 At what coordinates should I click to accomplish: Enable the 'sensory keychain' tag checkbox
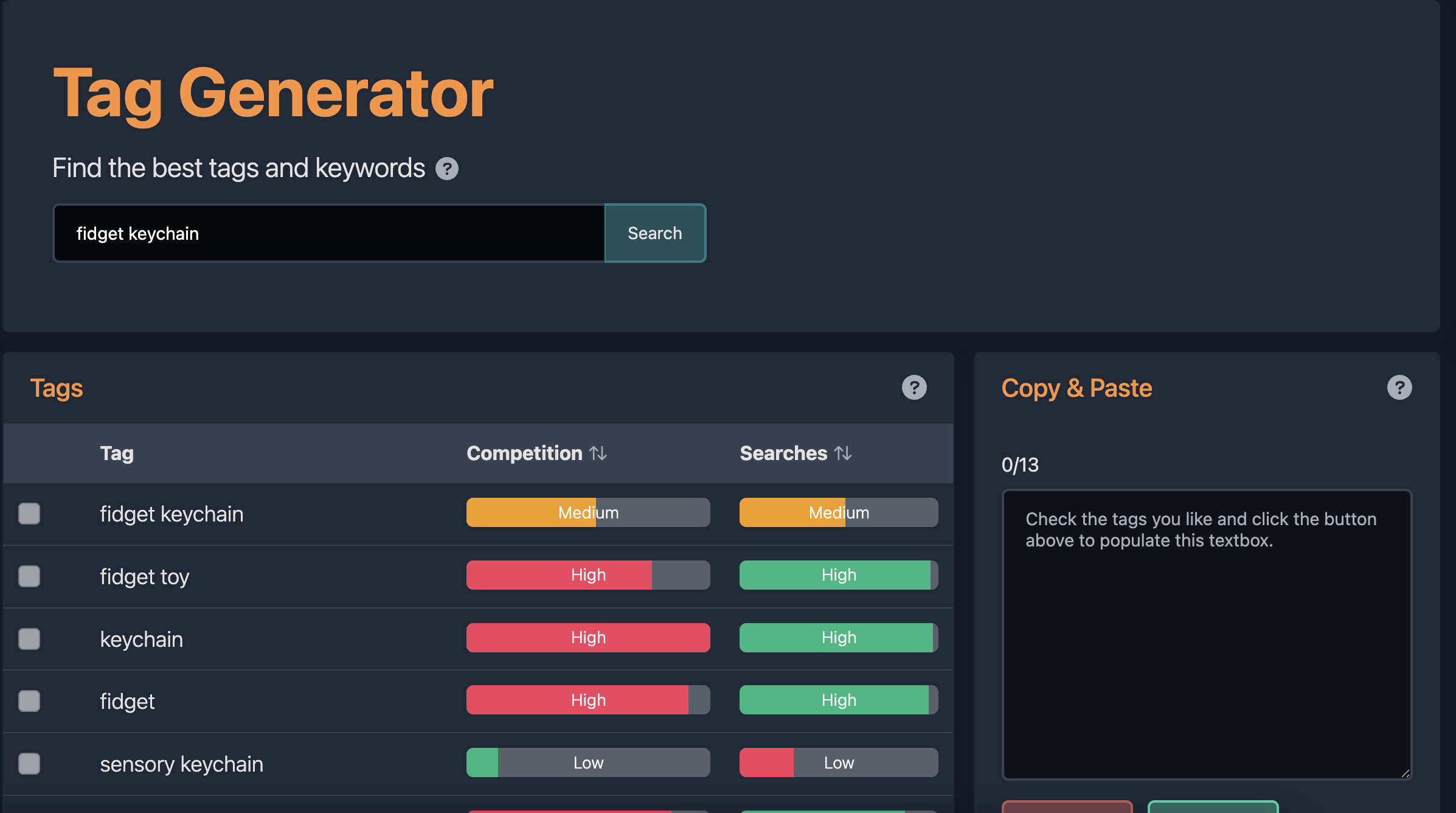point(29,764)
